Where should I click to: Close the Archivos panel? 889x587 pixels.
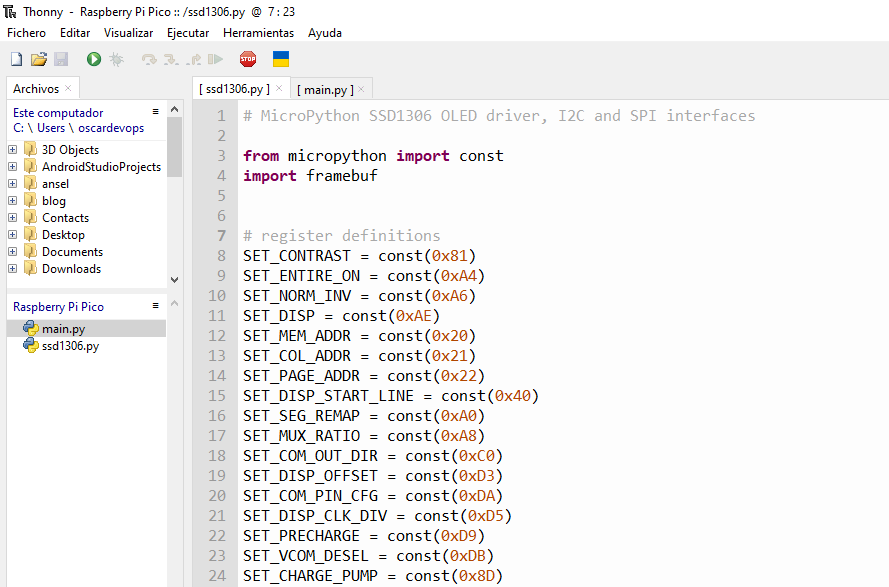68,88
